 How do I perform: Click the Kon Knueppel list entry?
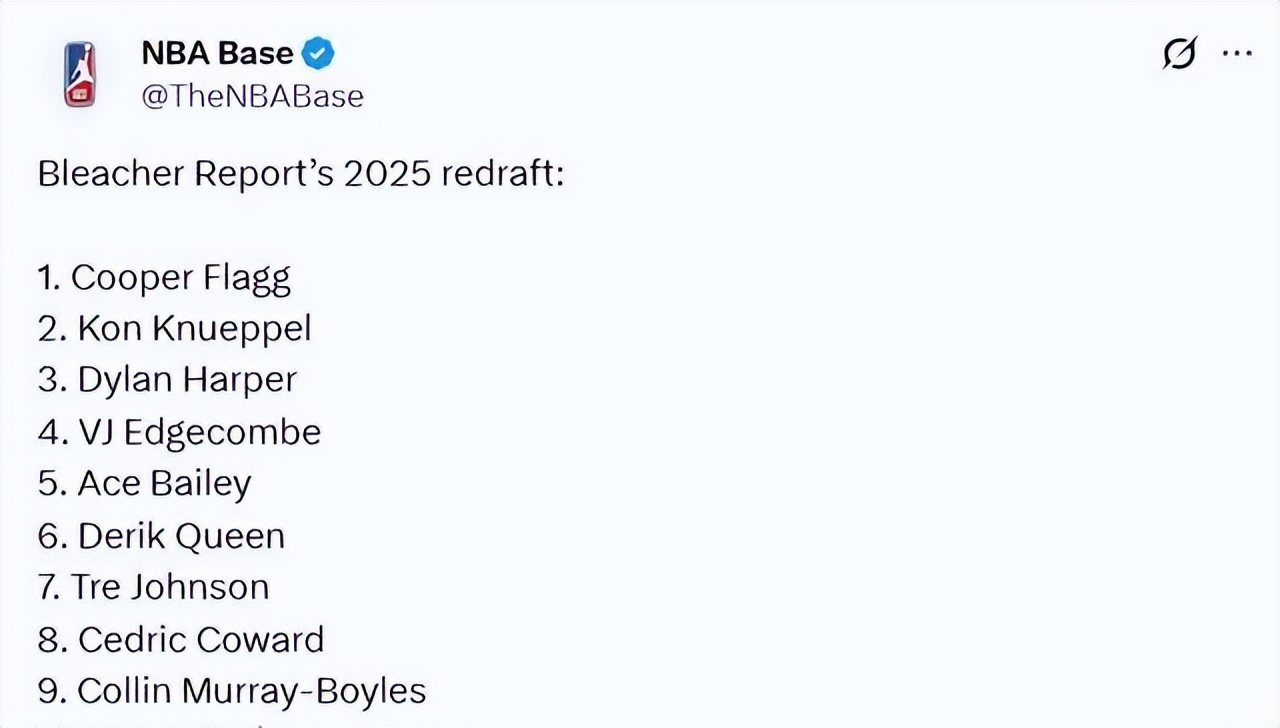click(194, 328)
